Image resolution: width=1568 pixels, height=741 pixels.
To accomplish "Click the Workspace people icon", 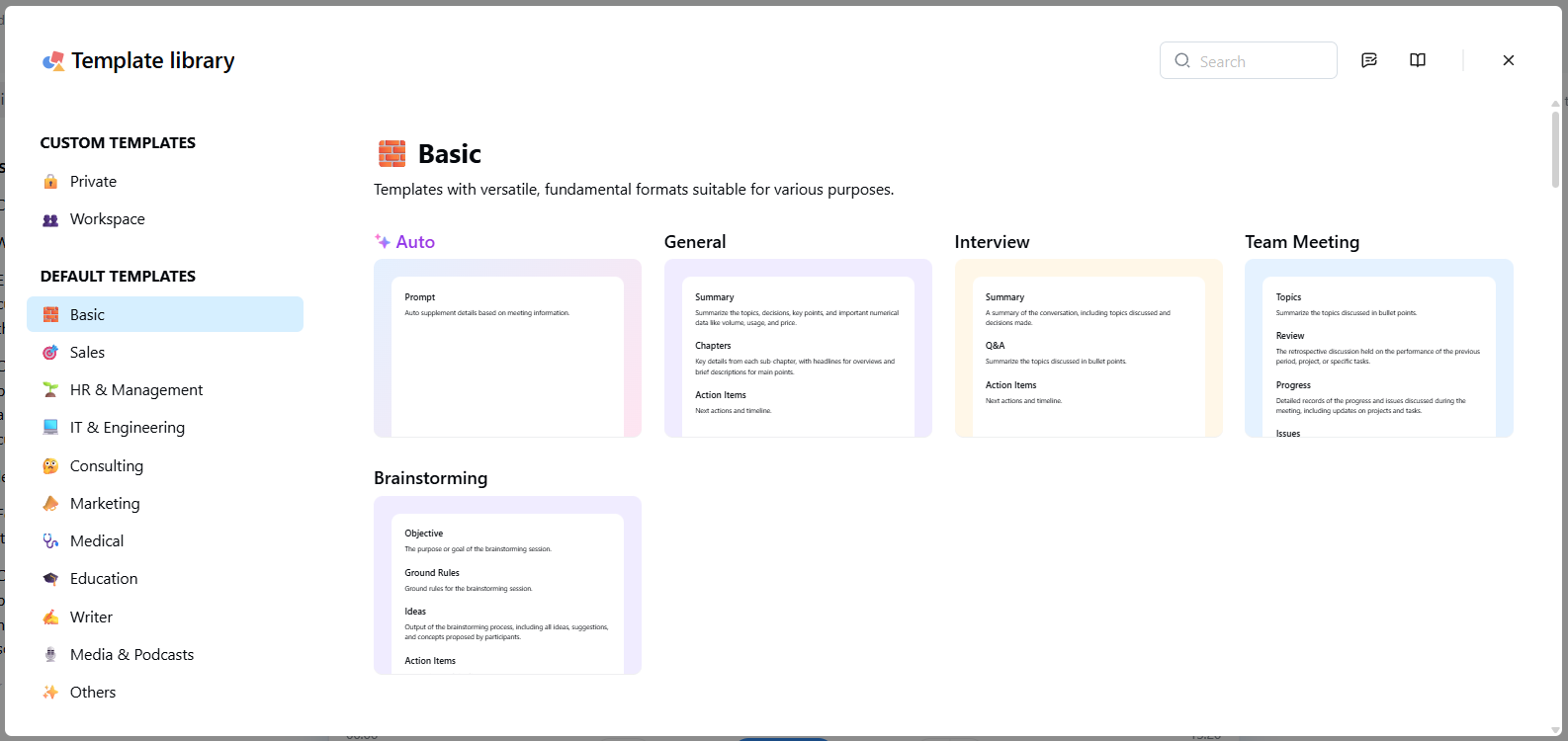I will [x=50, y=219].
